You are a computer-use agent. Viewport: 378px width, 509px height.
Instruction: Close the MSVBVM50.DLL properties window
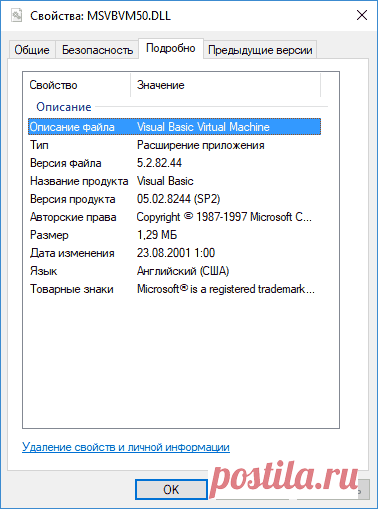click(362, 15)
